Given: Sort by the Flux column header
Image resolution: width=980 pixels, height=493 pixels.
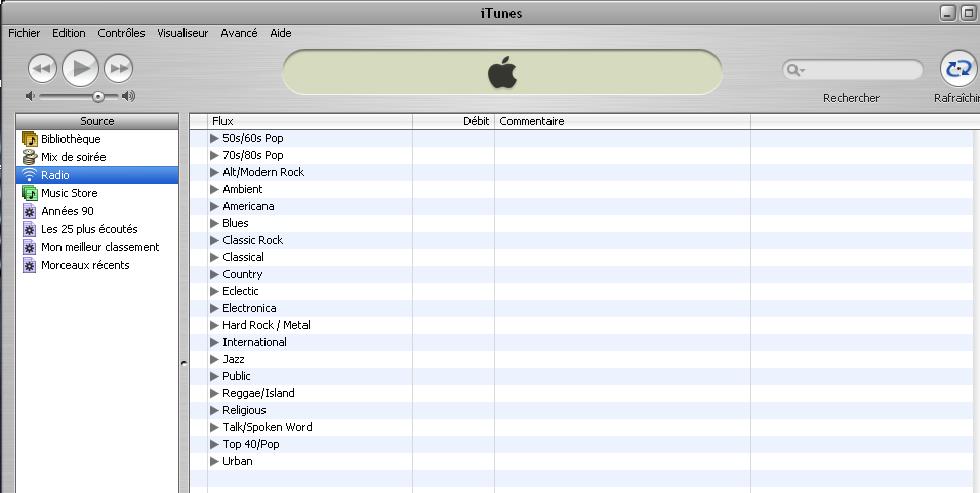Looking at the screenshot, I should [309, 121].
